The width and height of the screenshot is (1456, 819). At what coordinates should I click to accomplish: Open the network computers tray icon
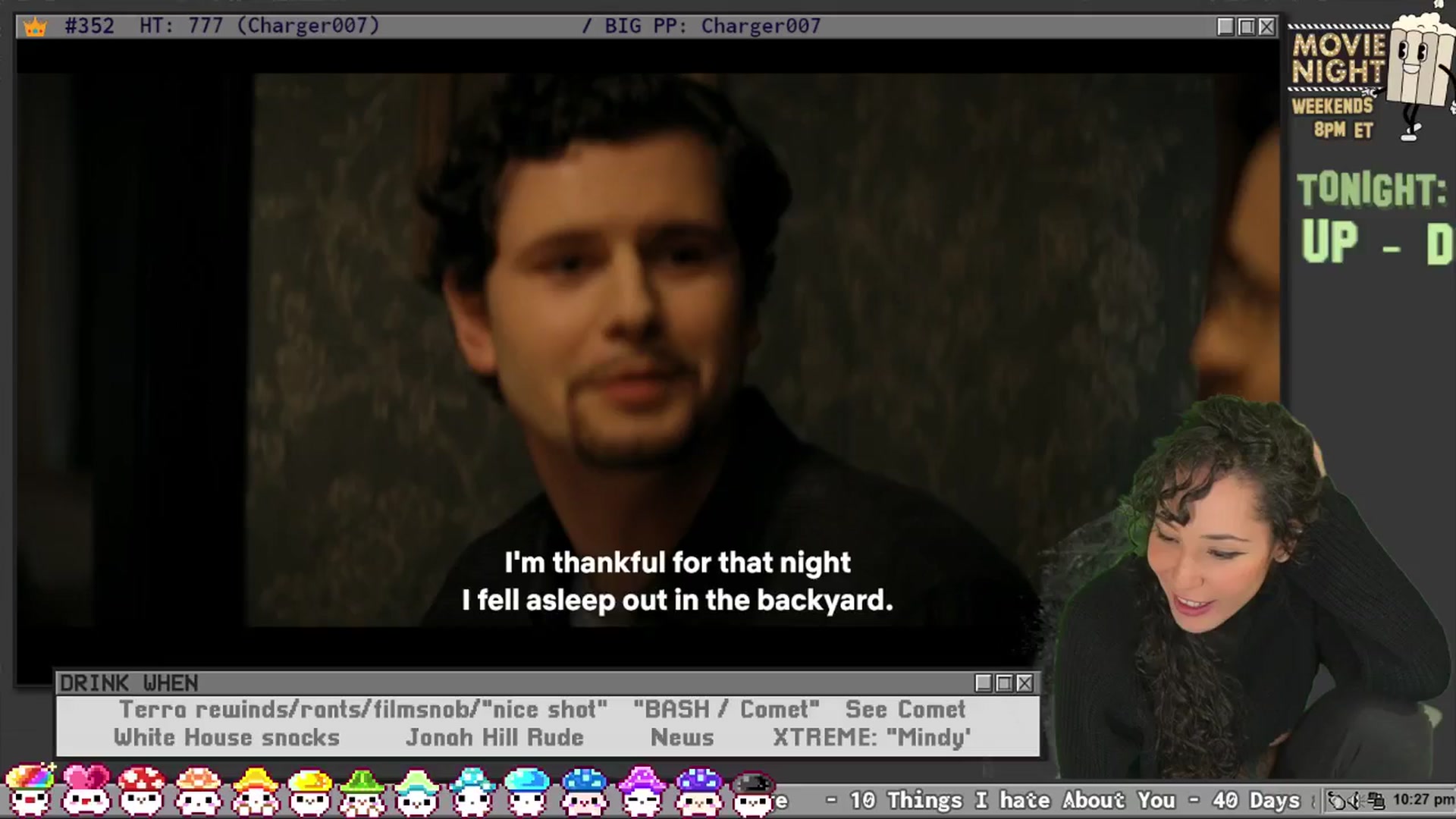coord(1376,800)
